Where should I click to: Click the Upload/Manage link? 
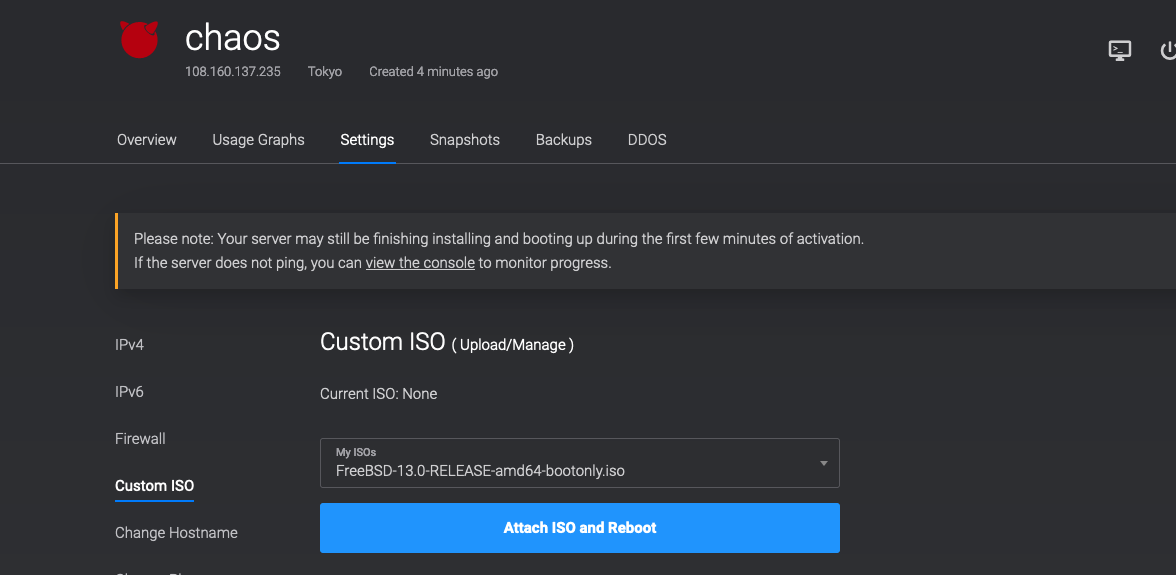[513, 345]
